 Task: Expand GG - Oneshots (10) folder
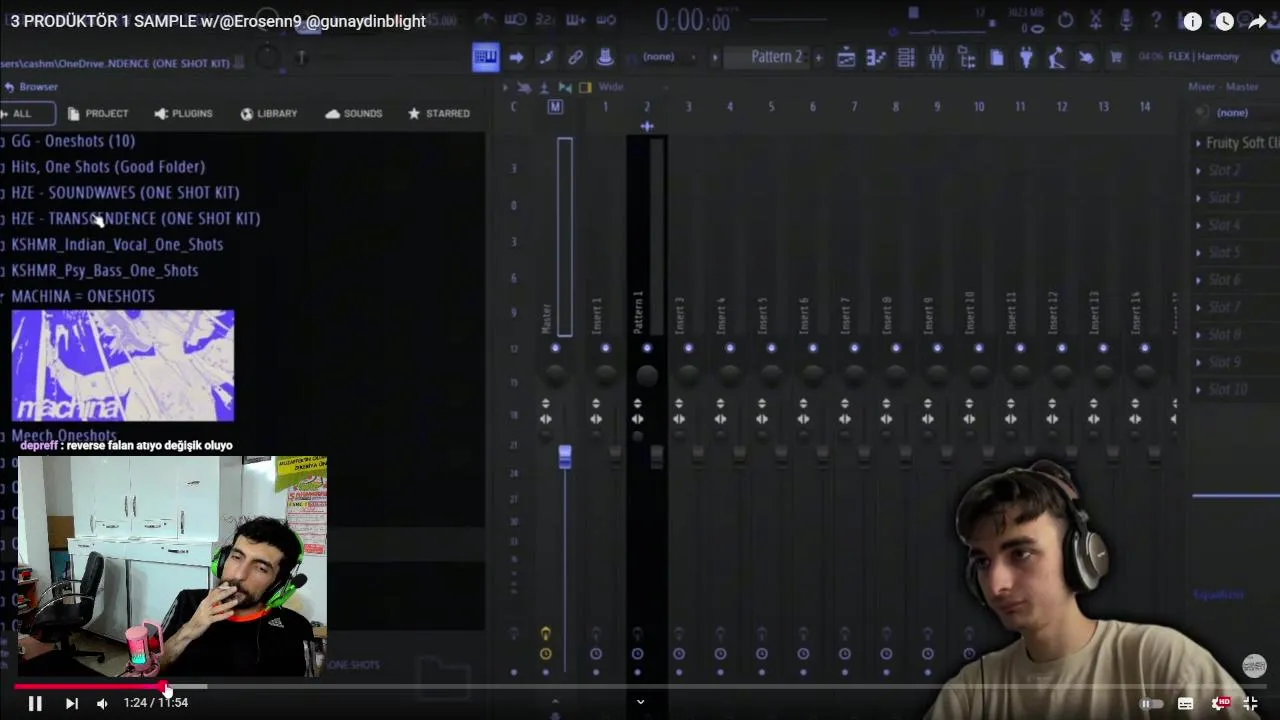[x=73, y=141]
